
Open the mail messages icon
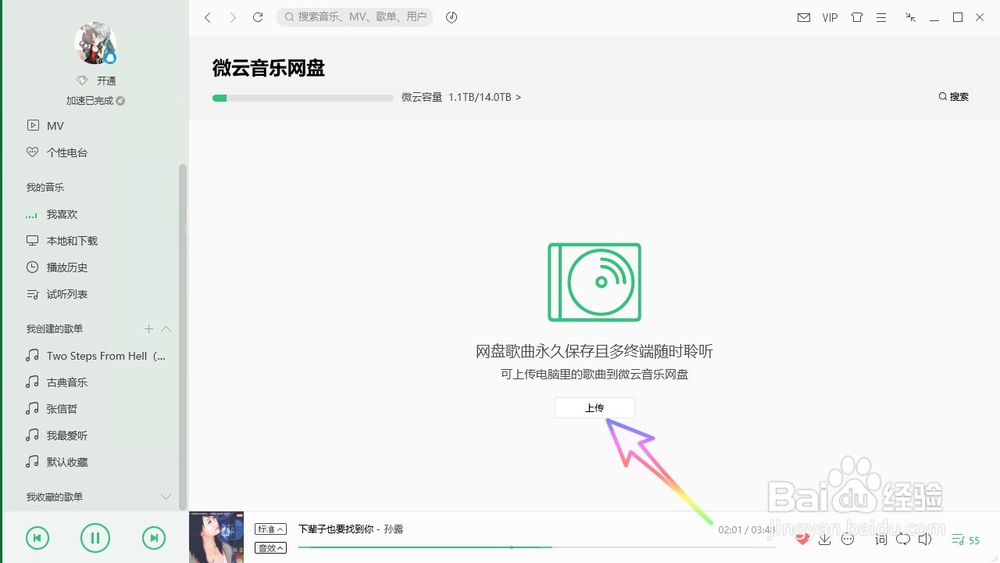tap(804, 17)
